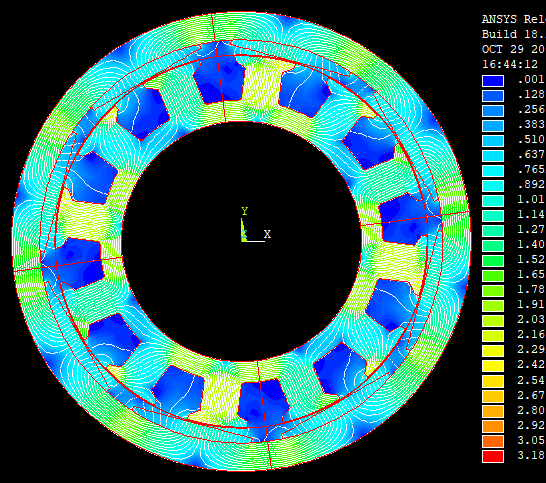Click the Build 18 version text
546x483 pixels.
[x=514, y=34]
